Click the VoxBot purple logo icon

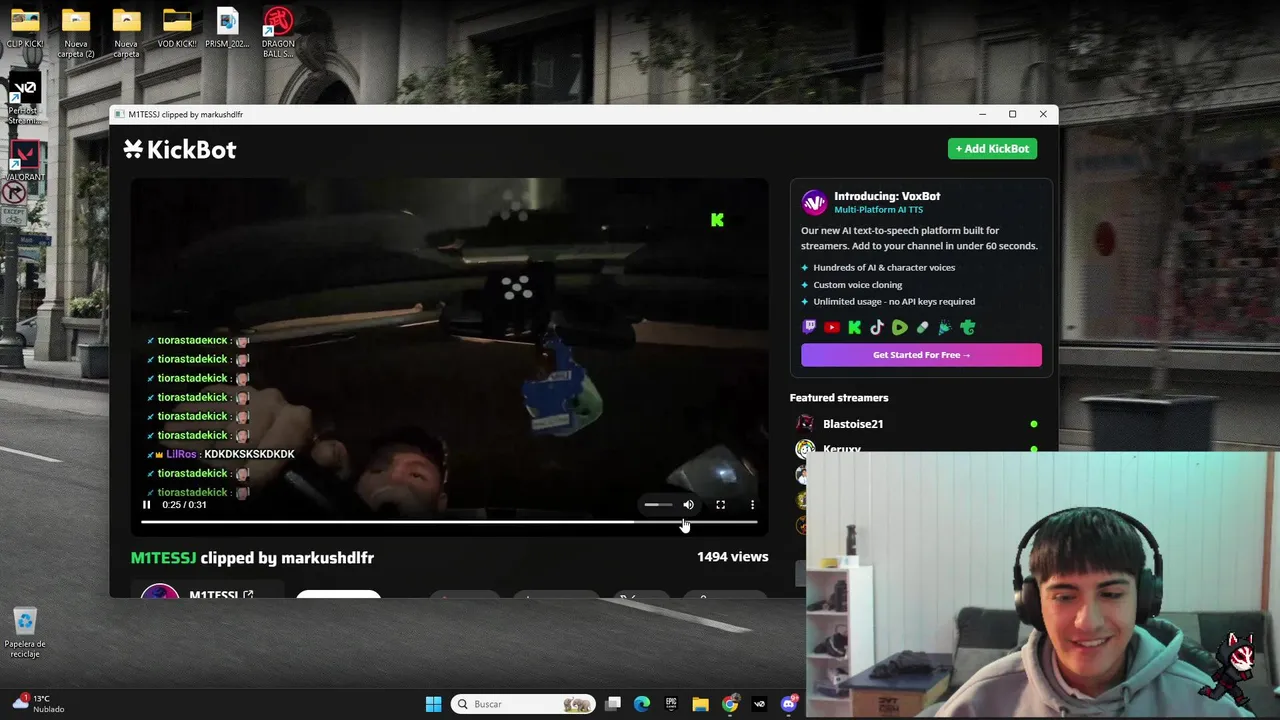(x=815, y=203)
